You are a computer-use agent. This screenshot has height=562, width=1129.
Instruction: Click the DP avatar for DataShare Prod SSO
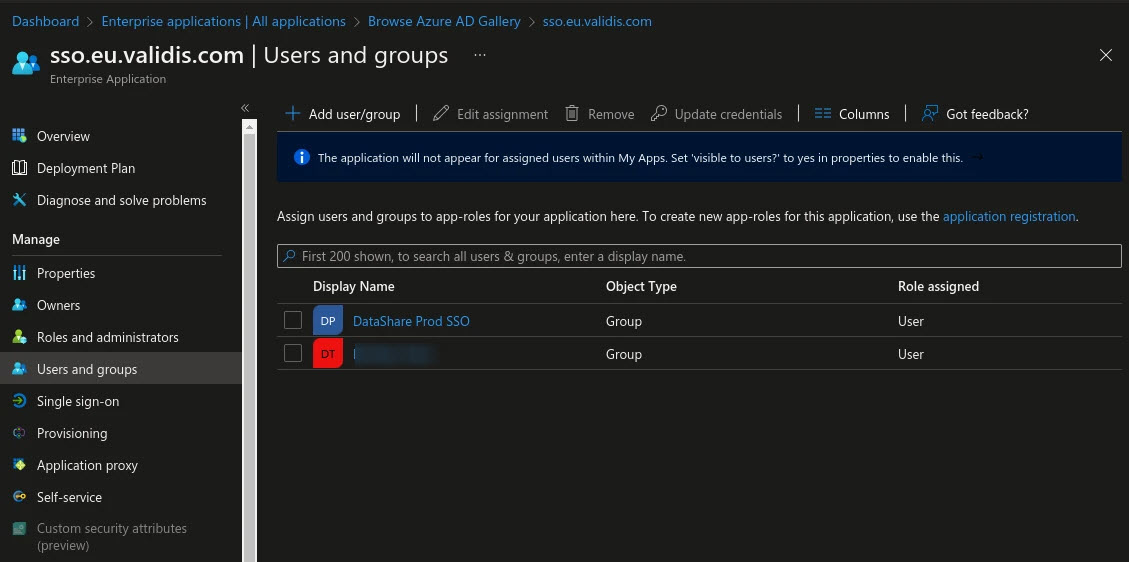tap(328, 320)
